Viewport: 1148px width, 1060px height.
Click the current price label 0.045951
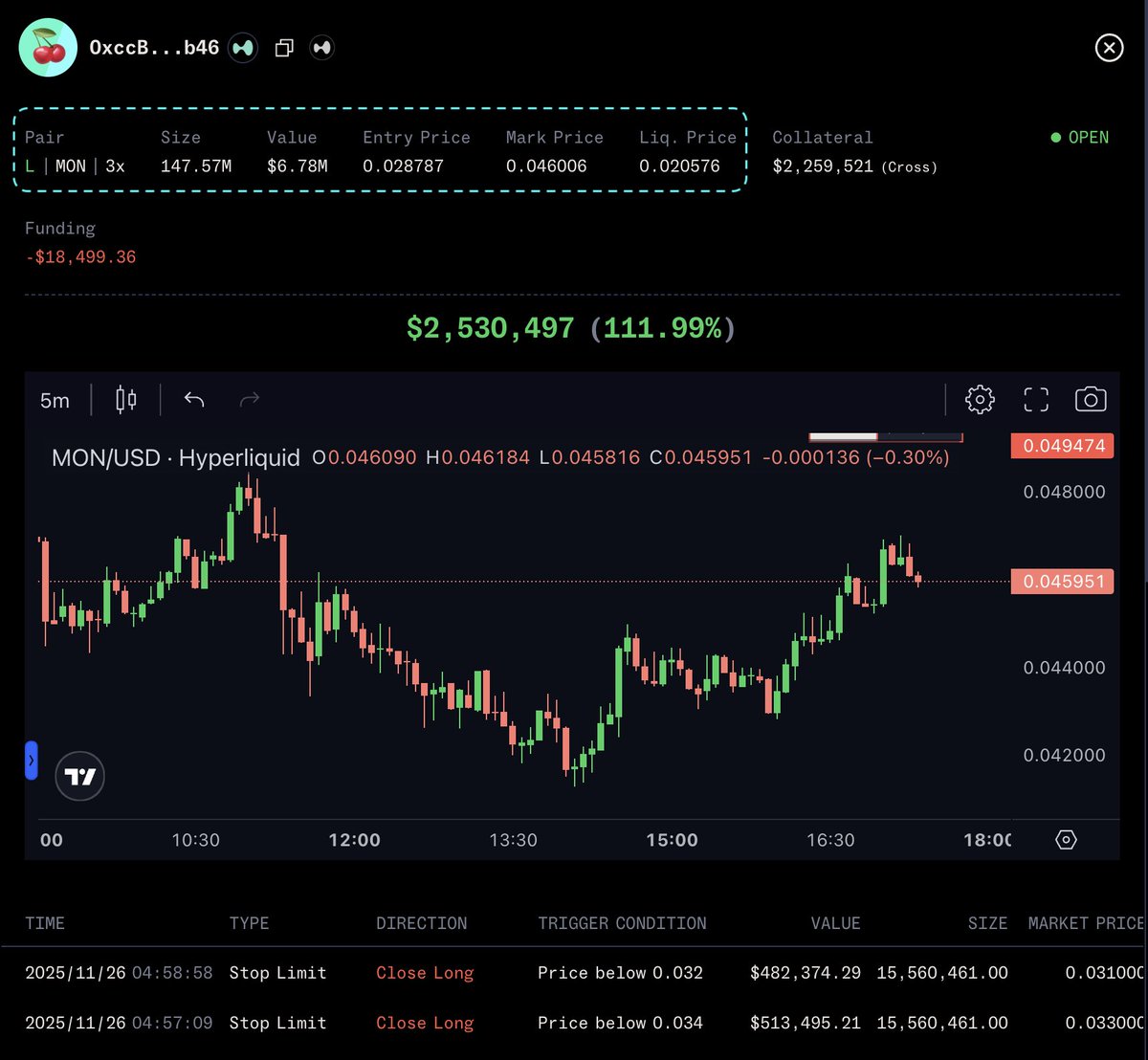[1062, 582]
